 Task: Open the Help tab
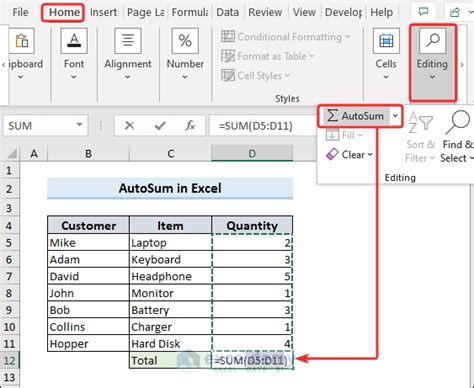tap(381, 12)
